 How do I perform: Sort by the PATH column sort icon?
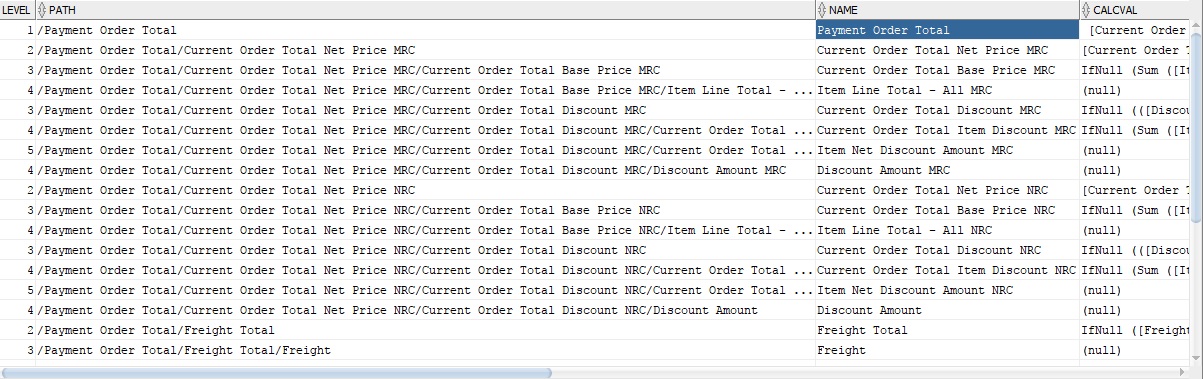[42, 9]
